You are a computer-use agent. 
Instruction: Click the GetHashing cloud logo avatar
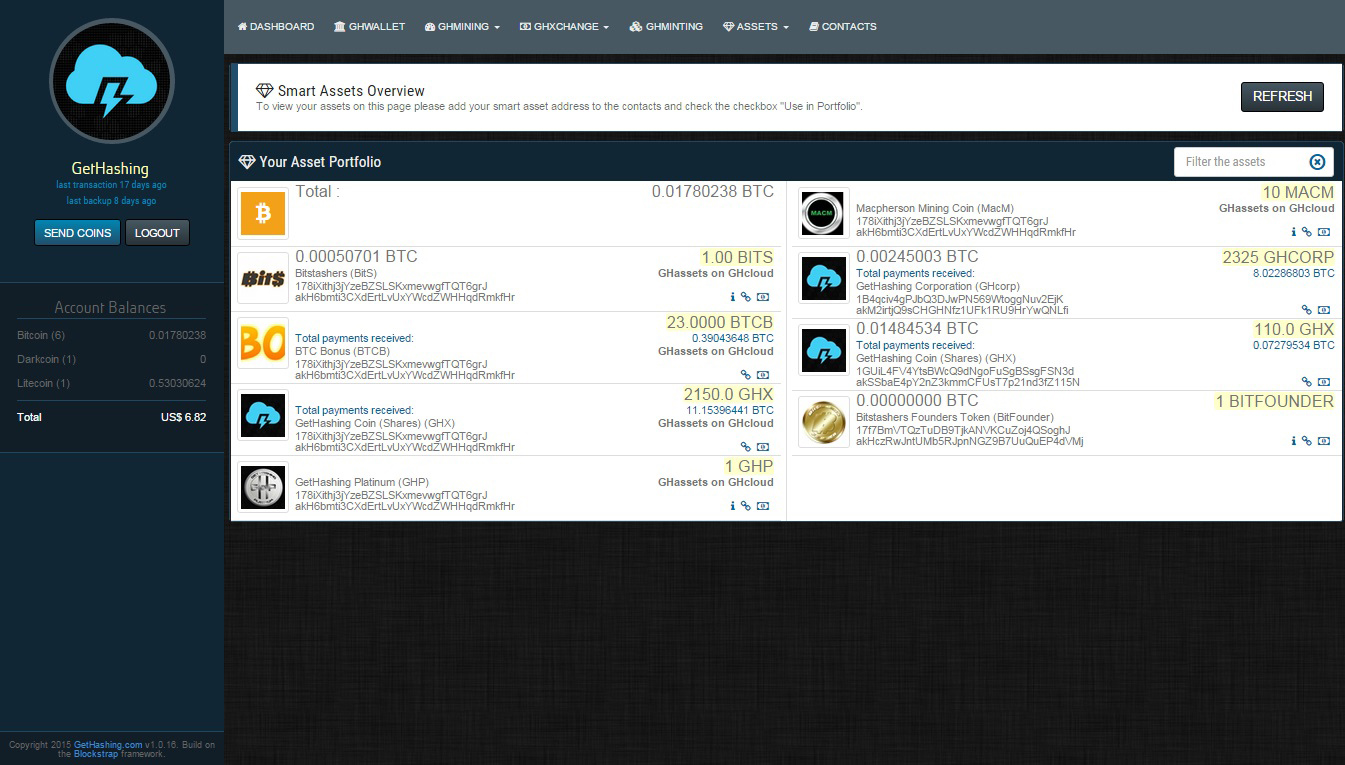(x=112, y=82)
